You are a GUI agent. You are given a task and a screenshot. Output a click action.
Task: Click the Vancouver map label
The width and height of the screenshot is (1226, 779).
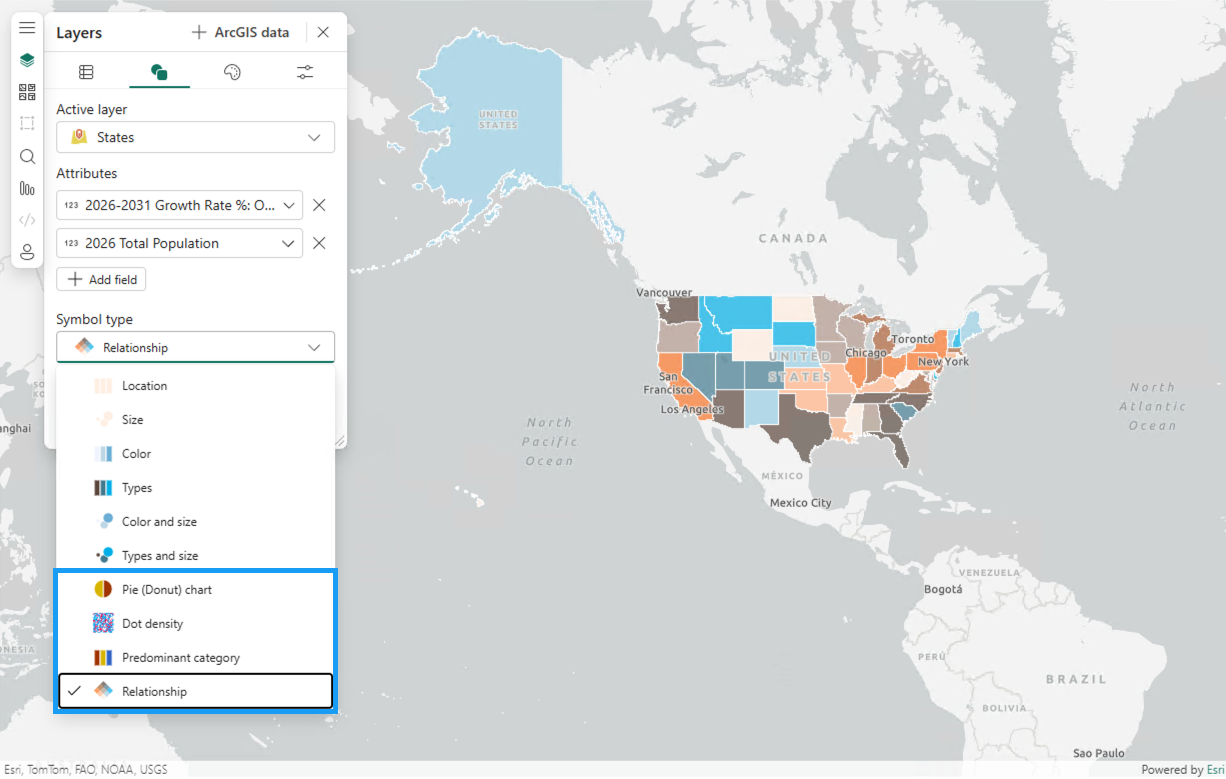664,293
